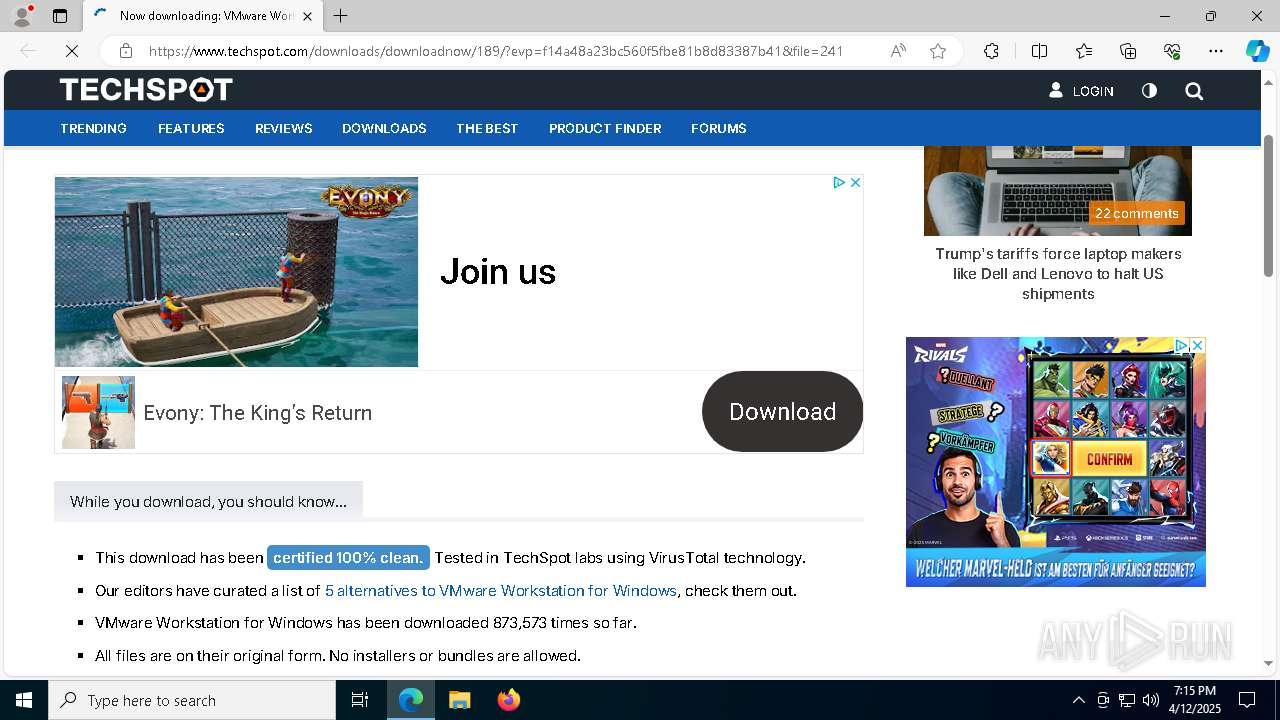The image size is (1280, 720).
Task: Open Browser essentials heart icon
Action: [x=1172, y=51]
